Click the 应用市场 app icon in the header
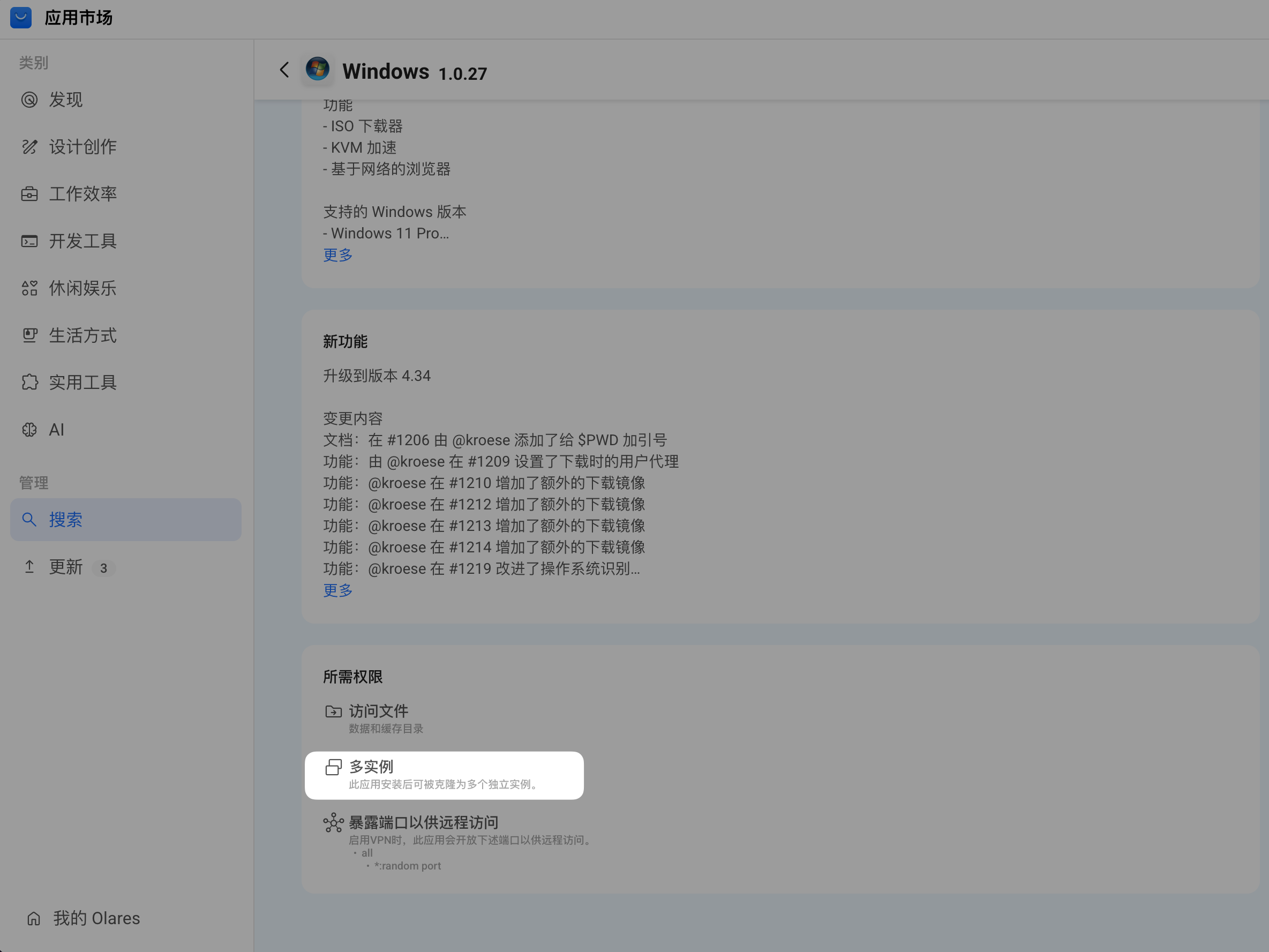 point(21,18)
